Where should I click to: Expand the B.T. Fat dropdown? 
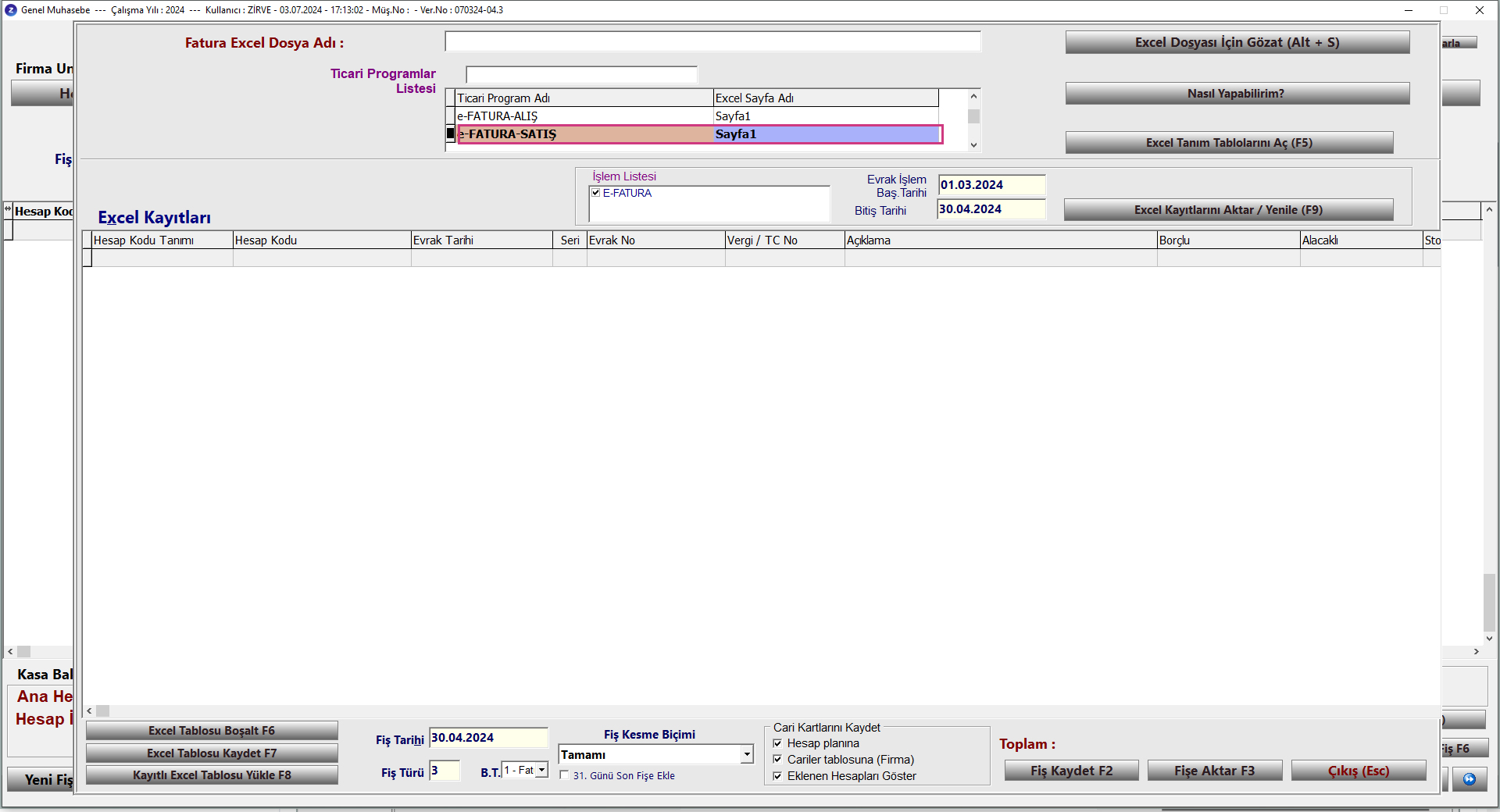point(541,771)
